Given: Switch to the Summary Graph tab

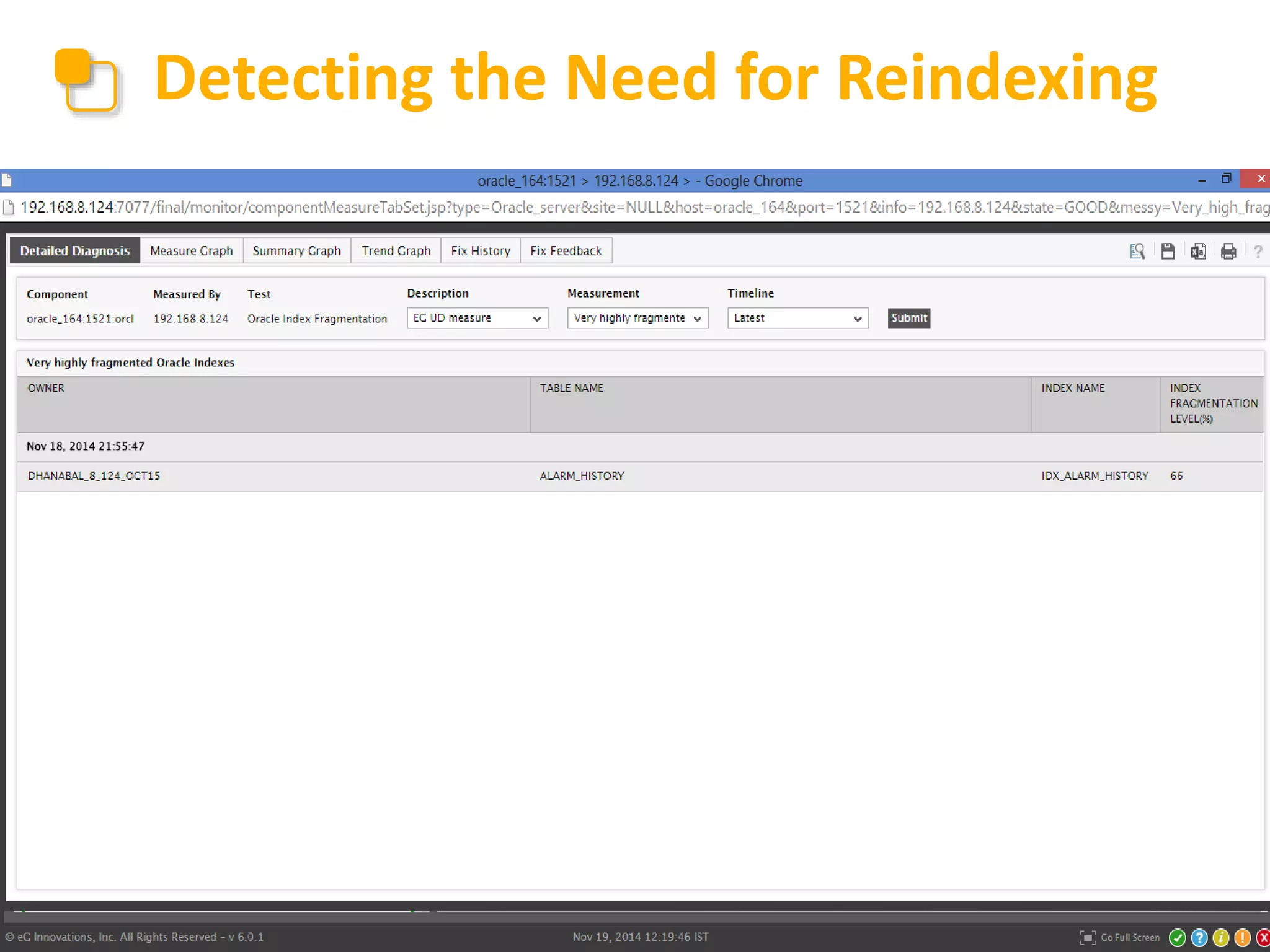Looking at the screenshot, I should pos(297,251).
